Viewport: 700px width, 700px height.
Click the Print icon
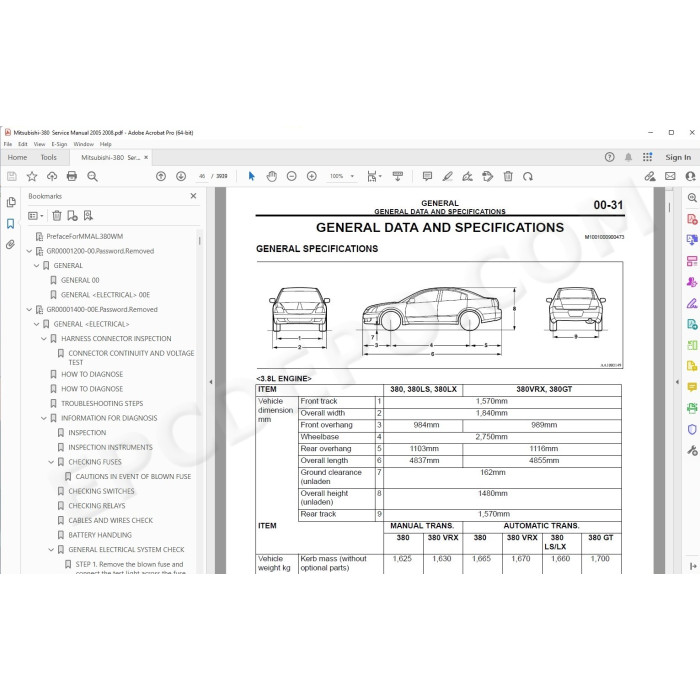point(72,176)
